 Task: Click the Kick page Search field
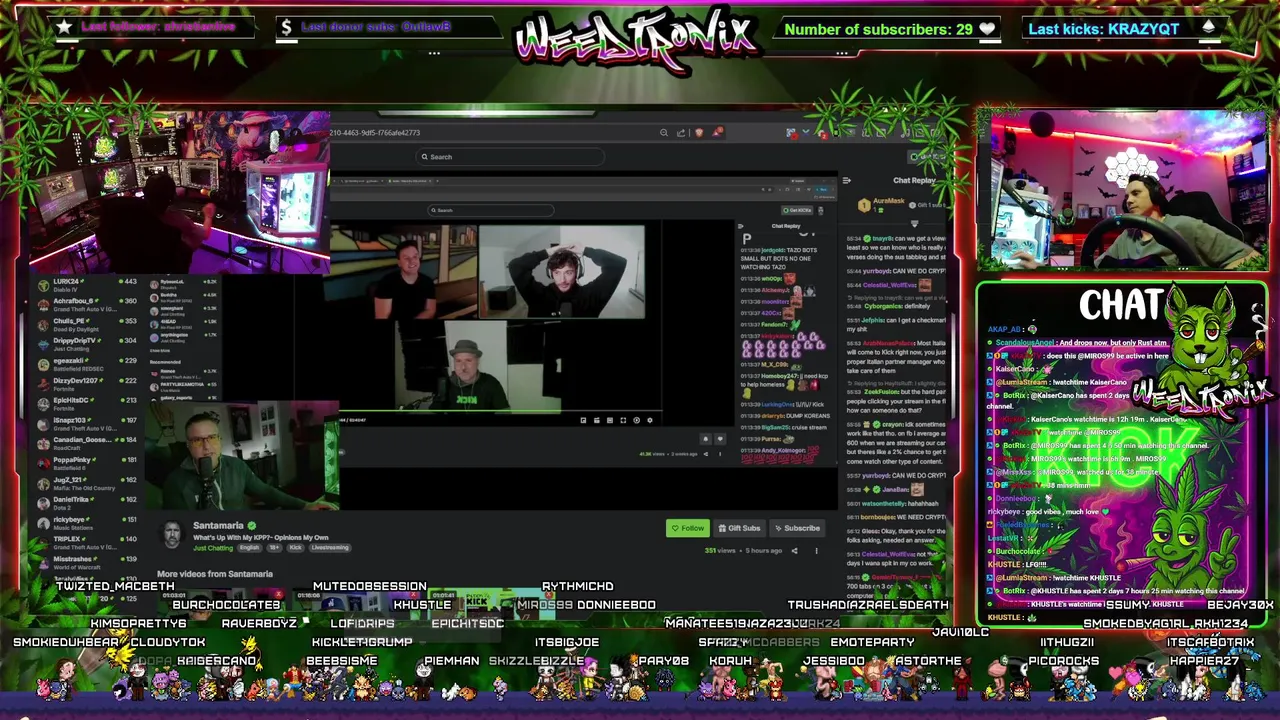(x=511, y=157)
